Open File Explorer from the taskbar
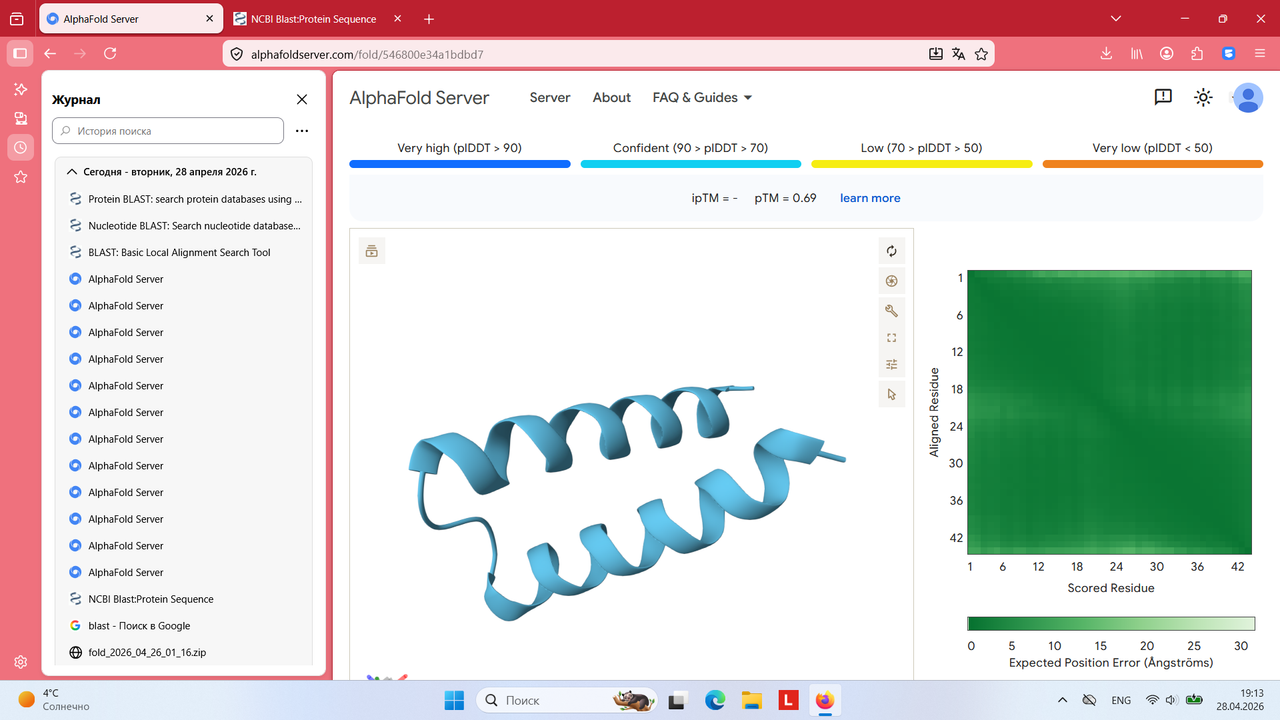Image resolution: width=1280 pixels, height=720 pixels. 751,700
